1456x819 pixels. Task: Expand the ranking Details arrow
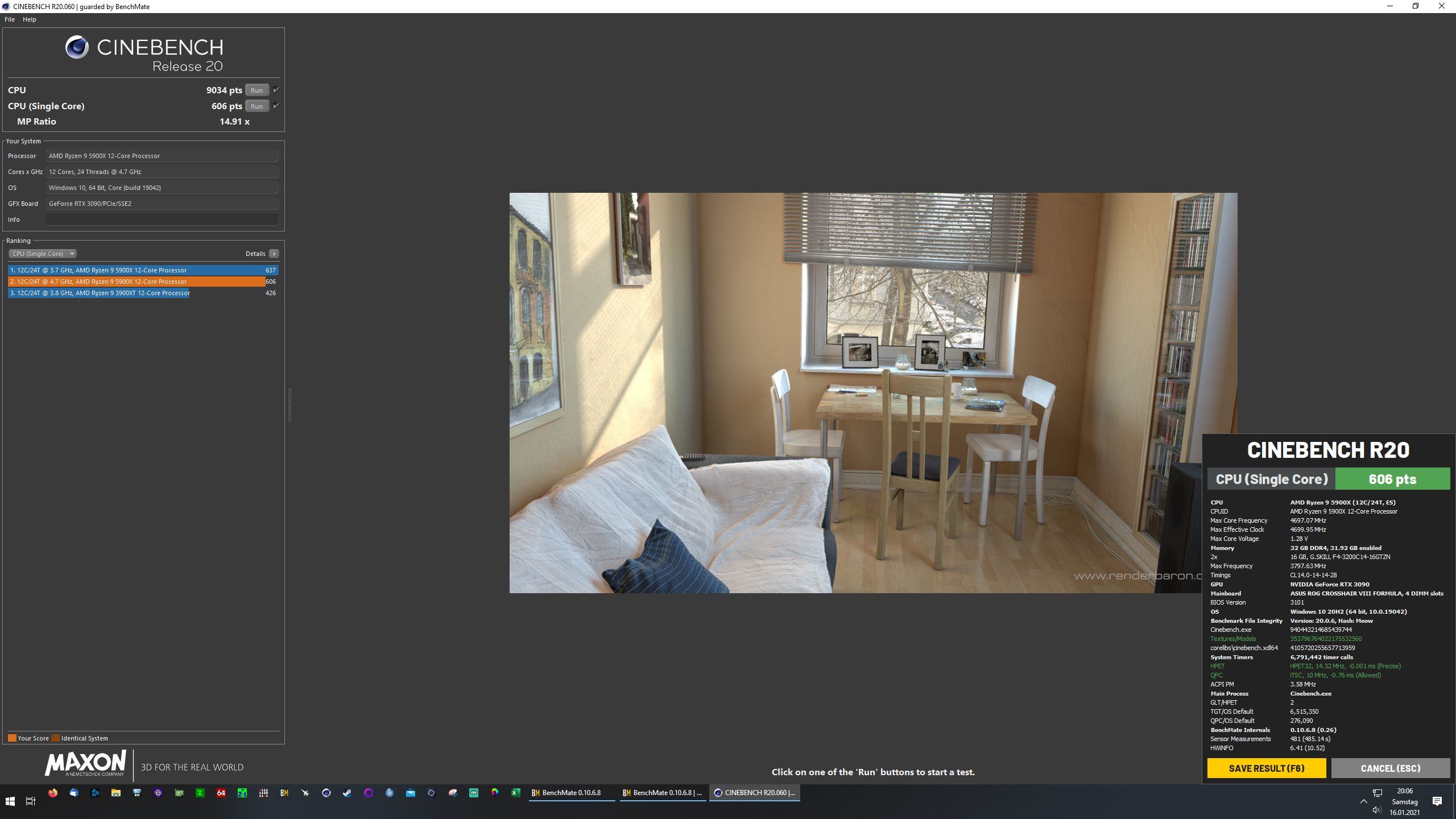[x=274, y=254]
